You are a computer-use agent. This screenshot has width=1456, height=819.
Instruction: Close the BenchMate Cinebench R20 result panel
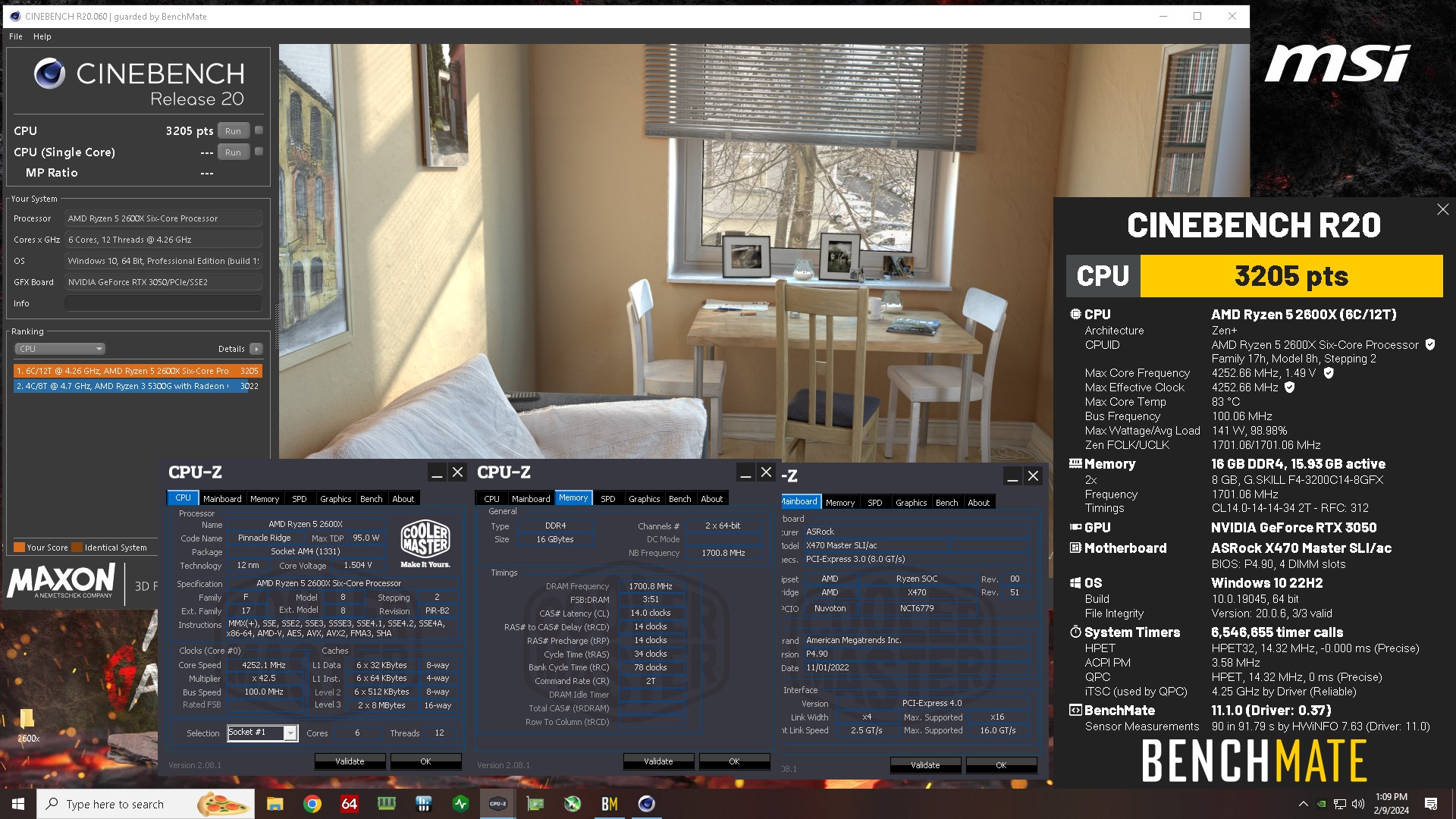click(x=1442, y=209)
